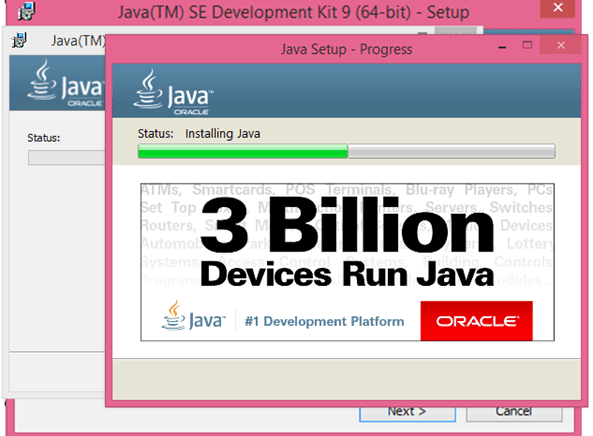Maximize the Java Setup - Progress window
The height and width of the screenshot is (436, 593).
coord(527,45)
